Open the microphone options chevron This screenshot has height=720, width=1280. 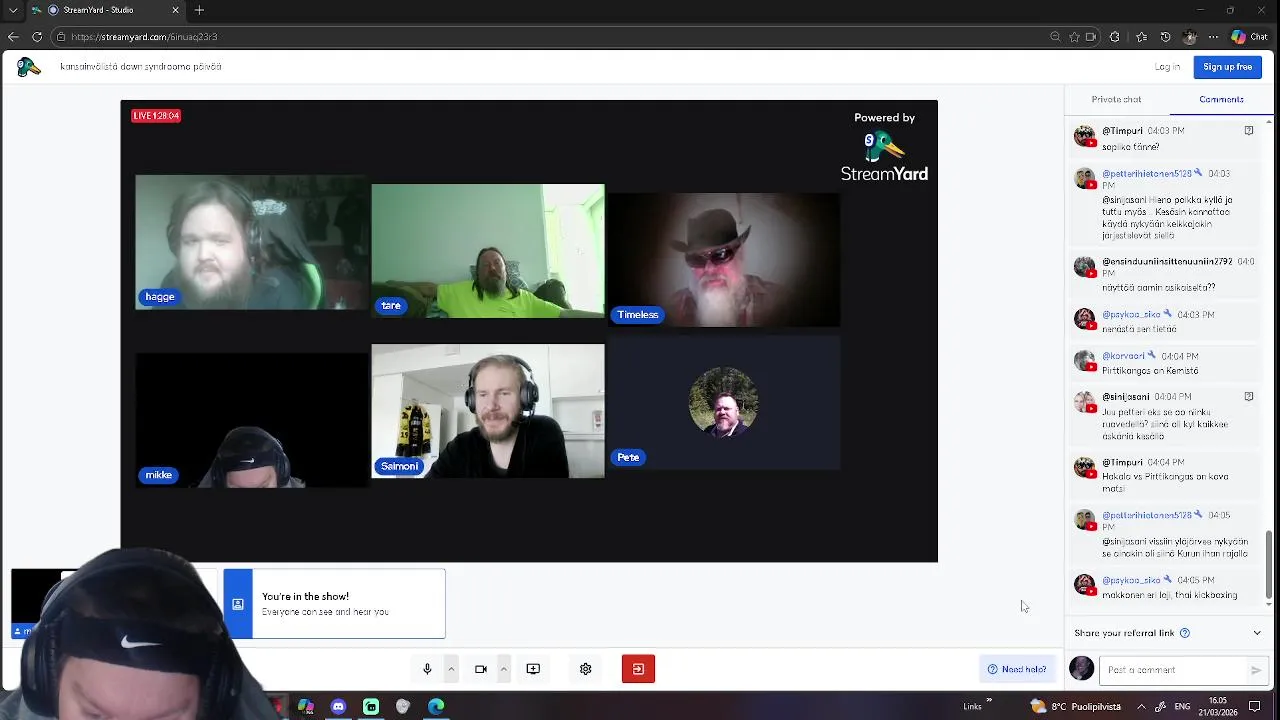click(x=451, y=669)
